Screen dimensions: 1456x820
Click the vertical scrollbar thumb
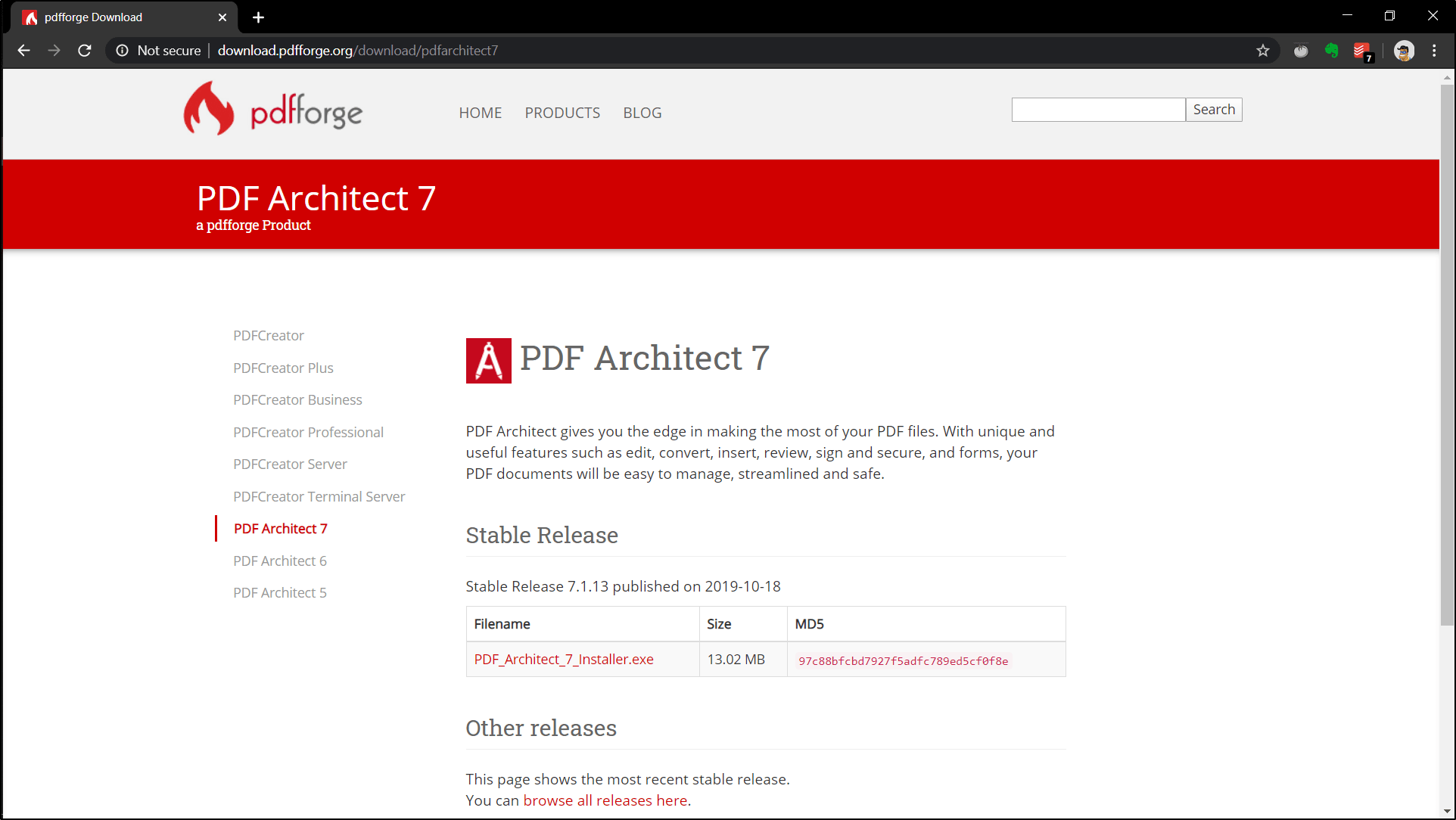pyautogui.click(x=1447, y=354)
